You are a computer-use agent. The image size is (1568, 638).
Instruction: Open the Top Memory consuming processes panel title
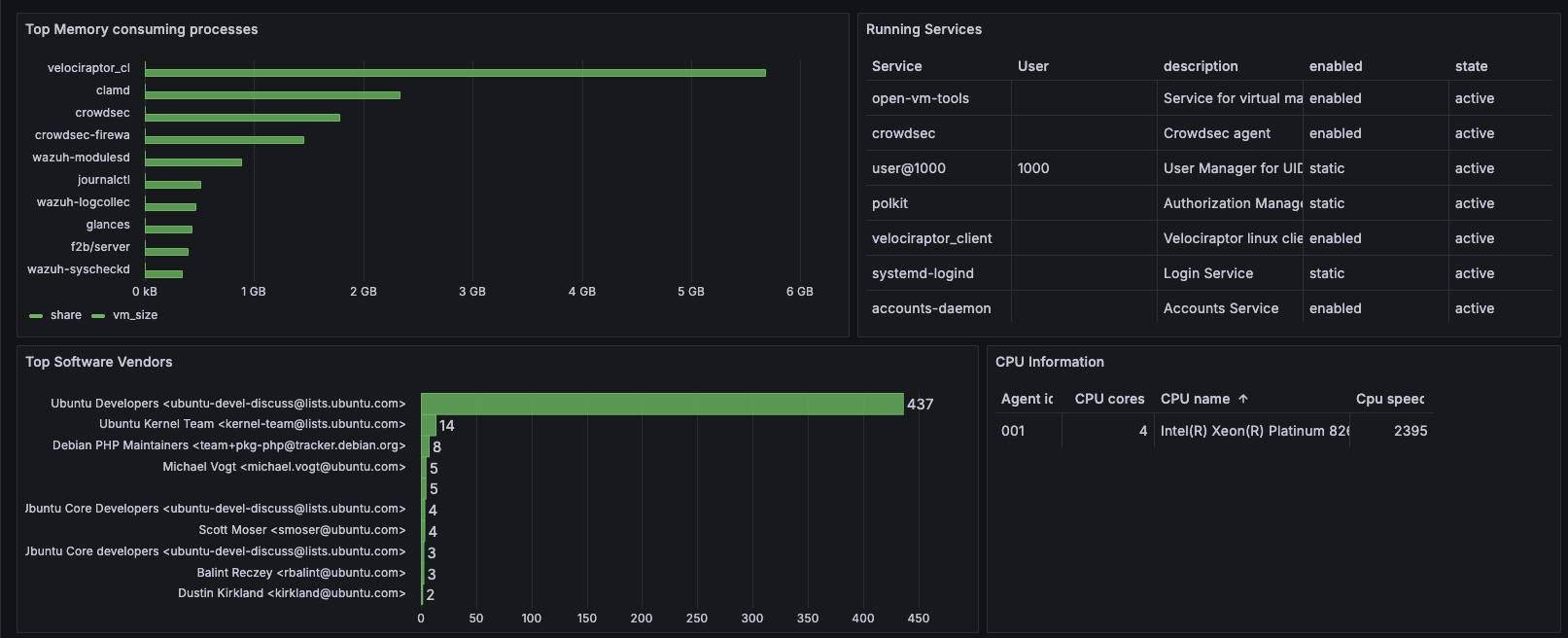(x=142, y=29)
